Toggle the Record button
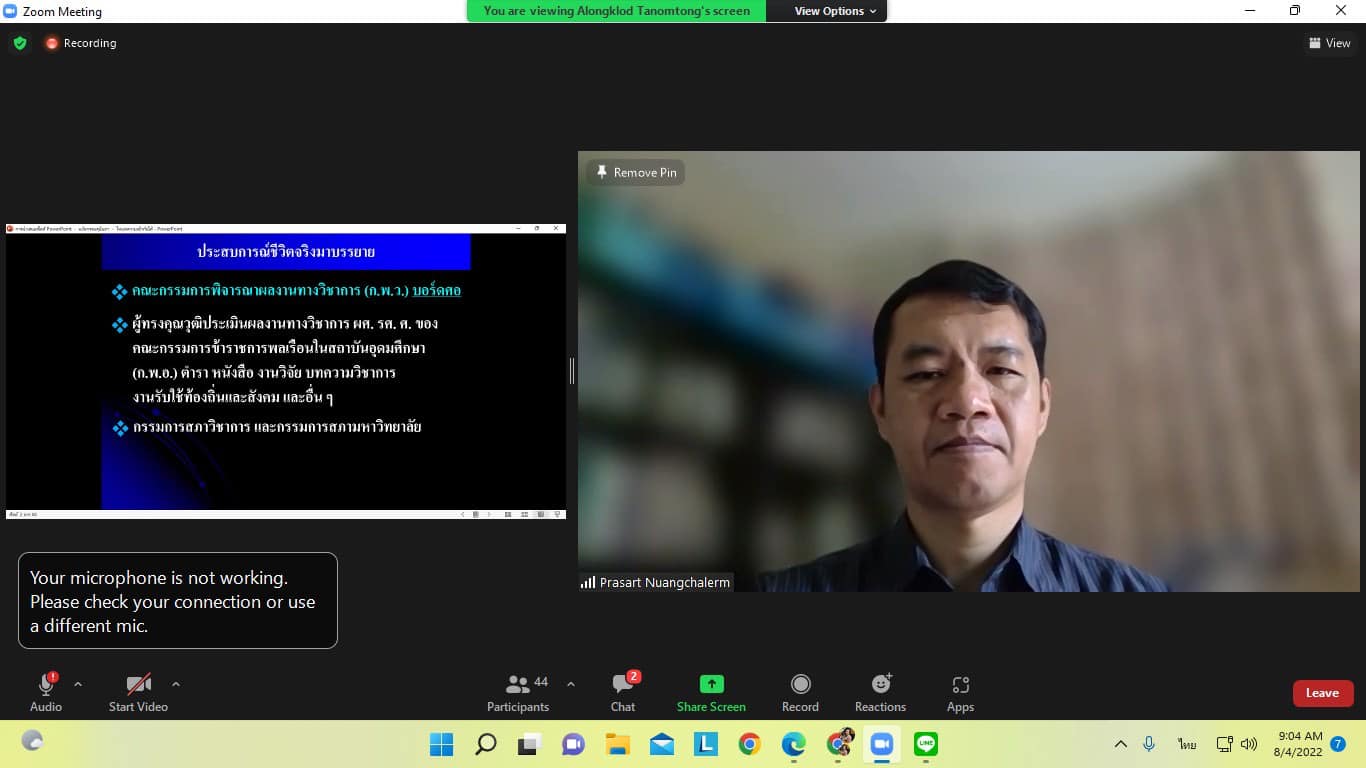The height and width of the screenshot is (768, 1366). click(800, 693)
